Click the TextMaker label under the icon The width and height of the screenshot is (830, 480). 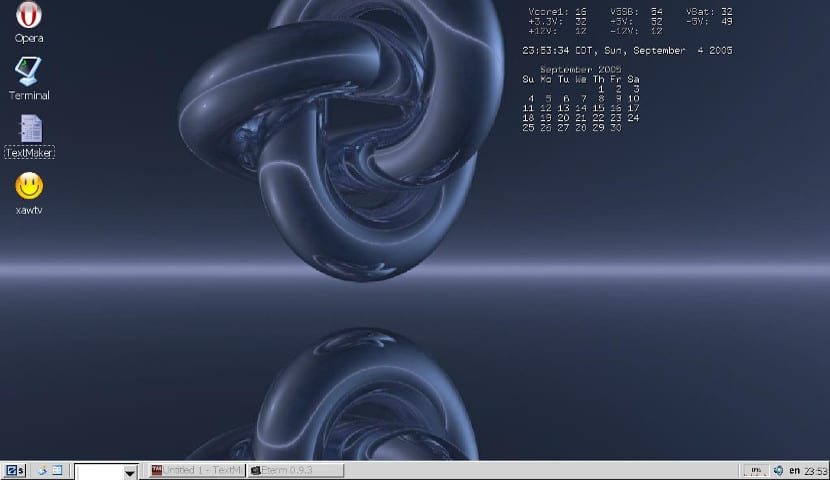(30, 153)
